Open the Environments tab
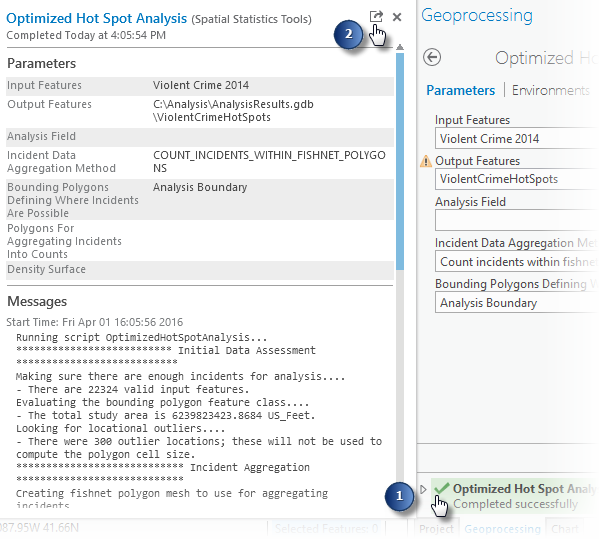Viewport: 600px width, 539px height. click(x=551, y=90)
